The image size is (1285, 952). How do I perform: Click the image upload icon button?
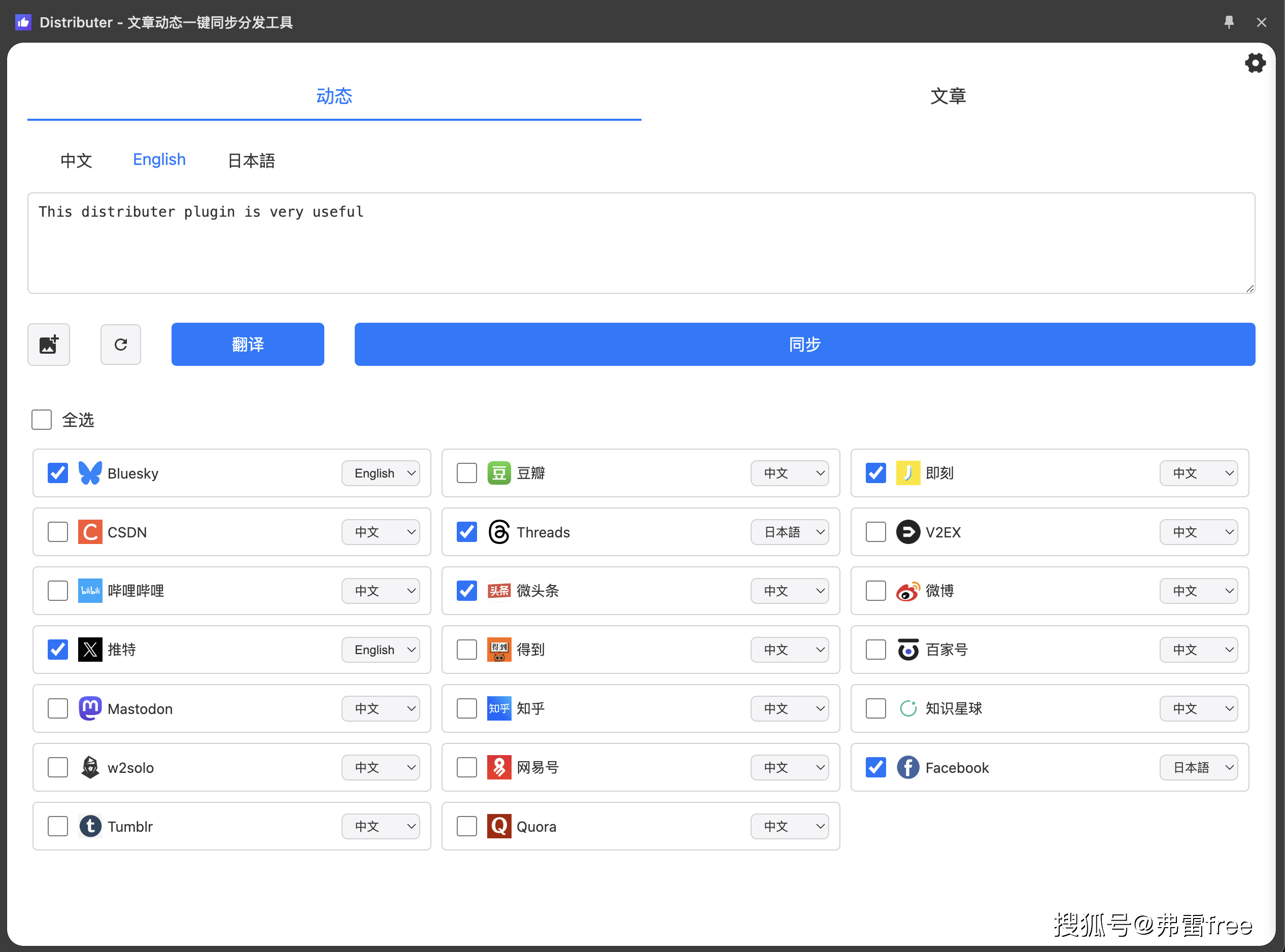click(49, 344)
